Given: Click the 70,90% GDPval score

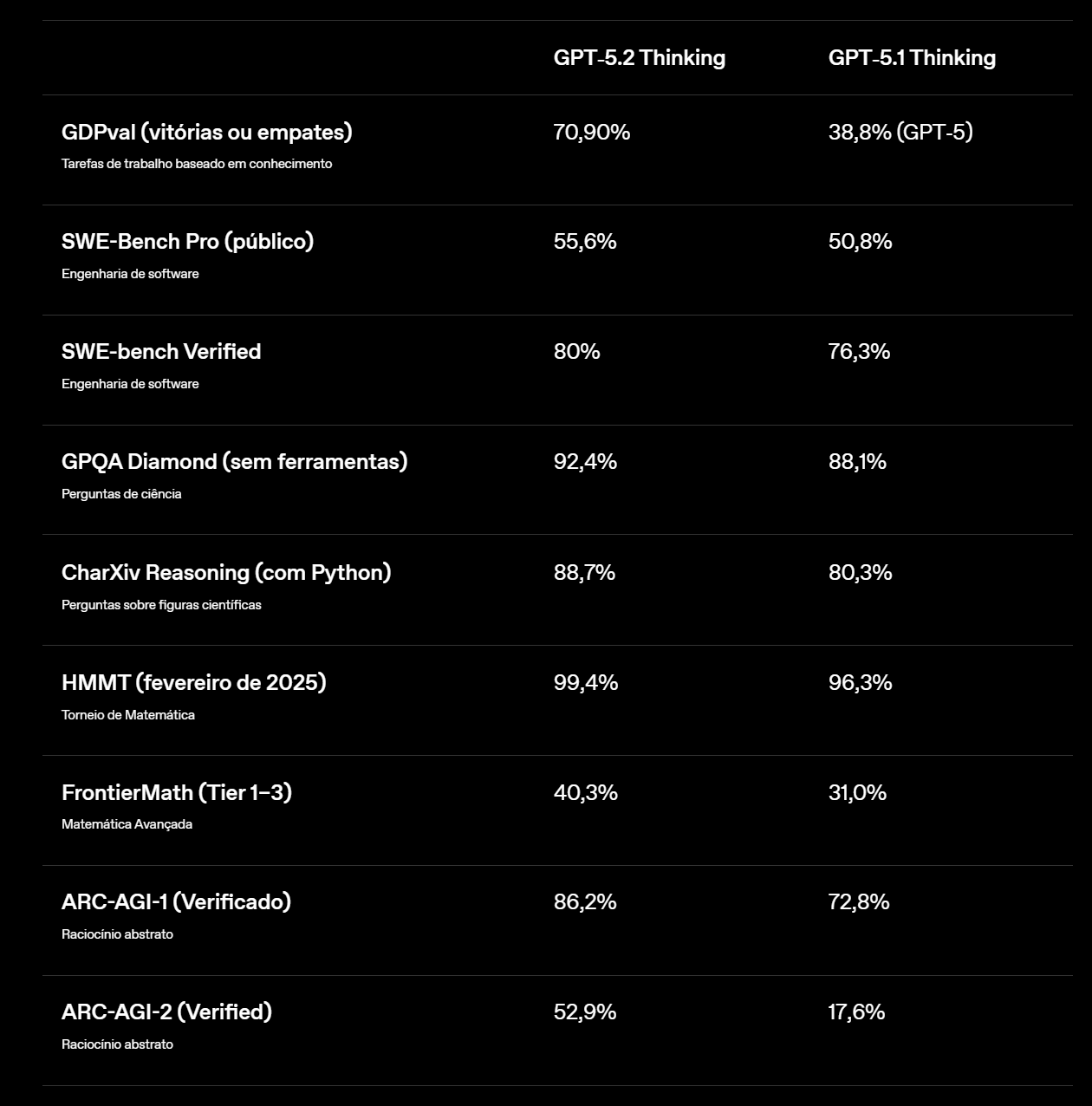Looking at the screenshot, I should point(592,132).
